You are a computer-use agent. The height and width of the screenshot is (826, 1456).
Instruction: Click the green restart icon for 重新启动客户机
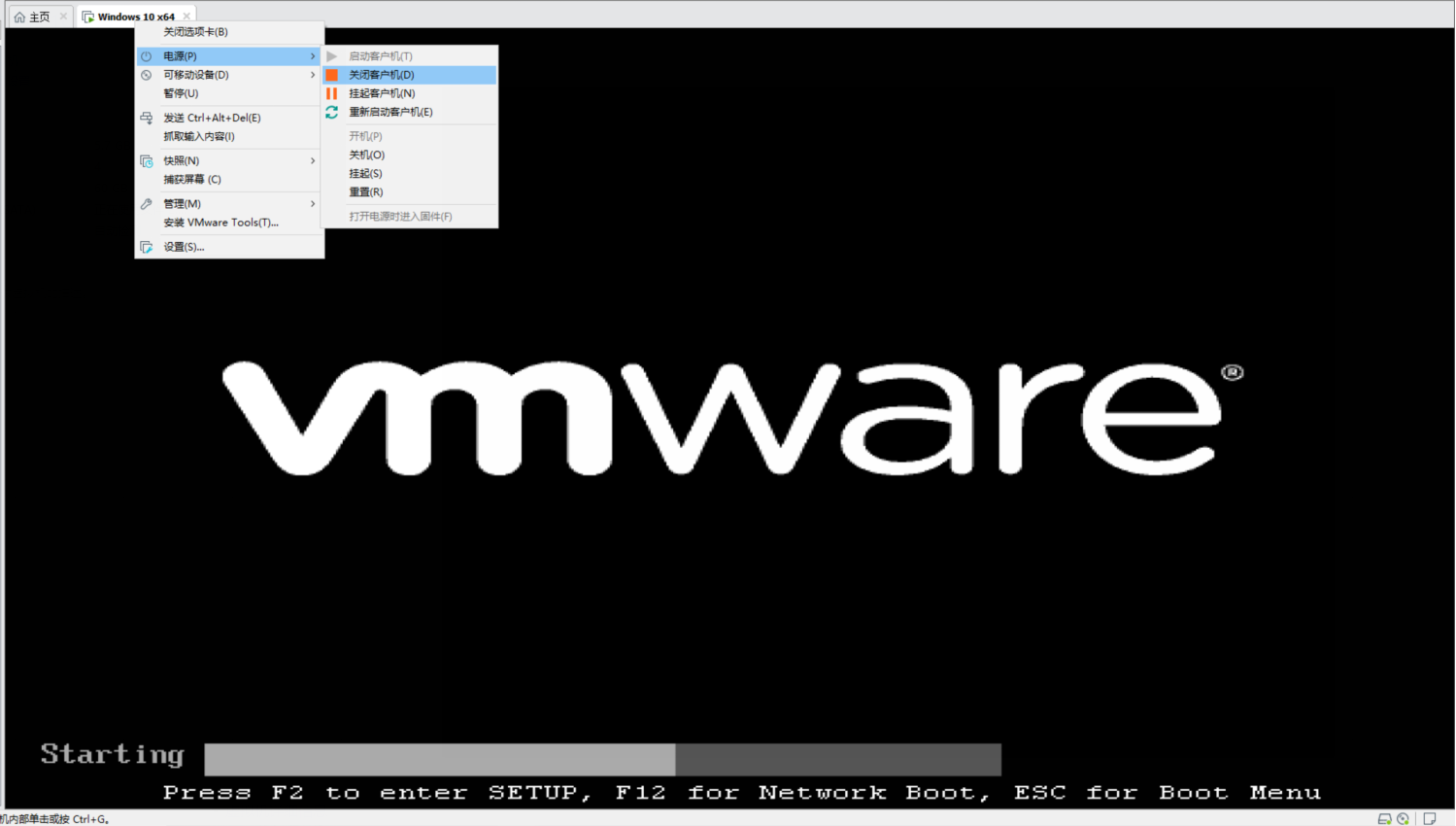[x=332, y=112]
